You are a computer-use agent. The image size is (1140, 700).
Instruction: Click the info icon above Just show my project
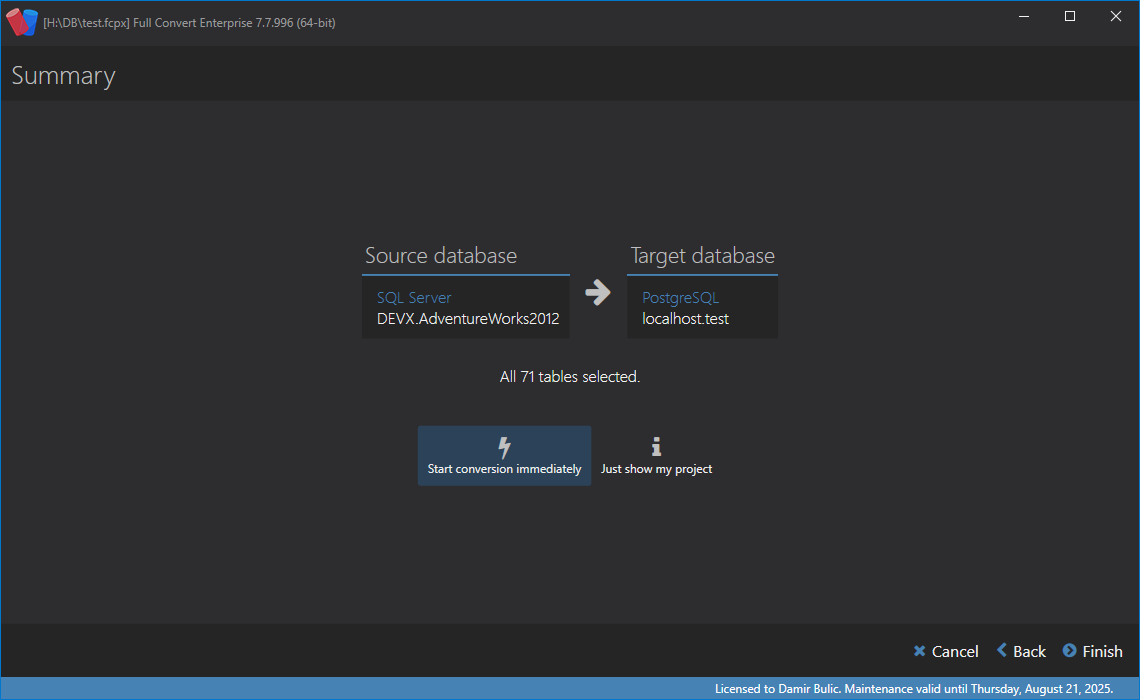(x=656, y=447)
